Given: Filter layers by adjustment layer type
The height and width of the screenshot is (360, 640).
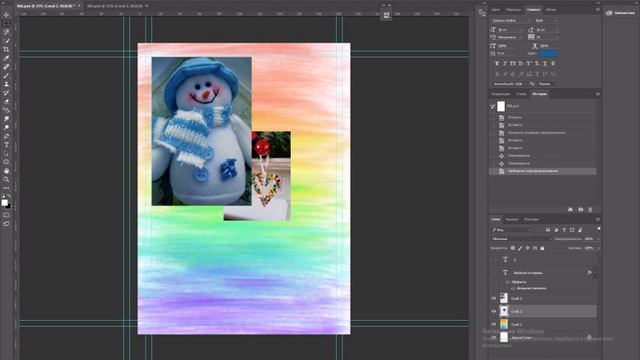Looking at the screenshot, I should coord(556,230).
